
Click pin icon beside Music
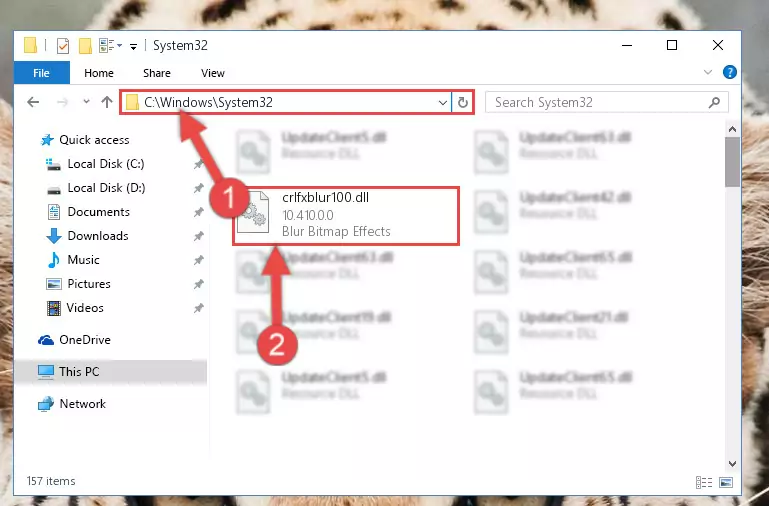click(199, 260)
